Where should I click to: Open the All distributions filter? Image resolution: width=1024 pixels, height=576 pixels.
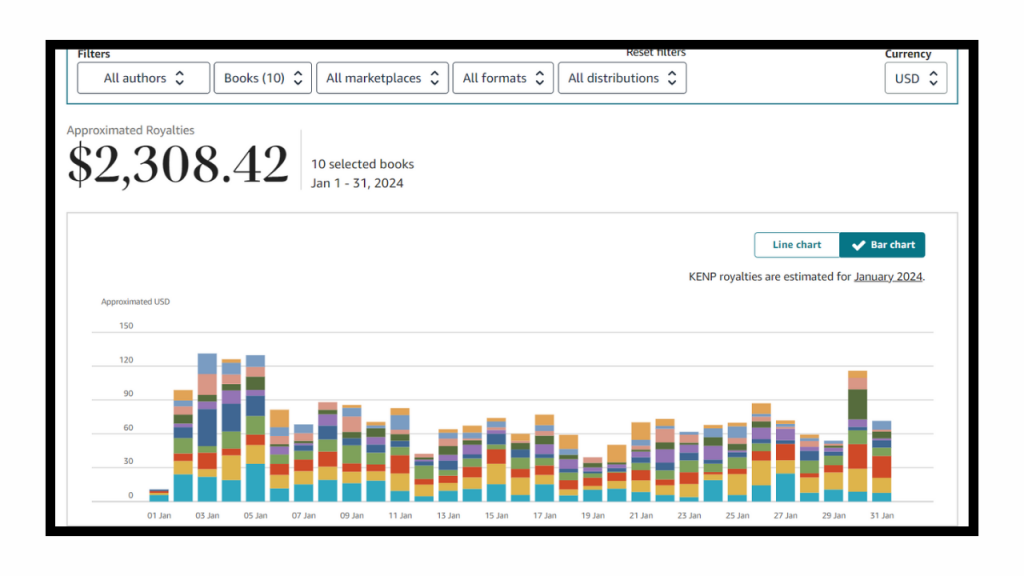(621, 78)
